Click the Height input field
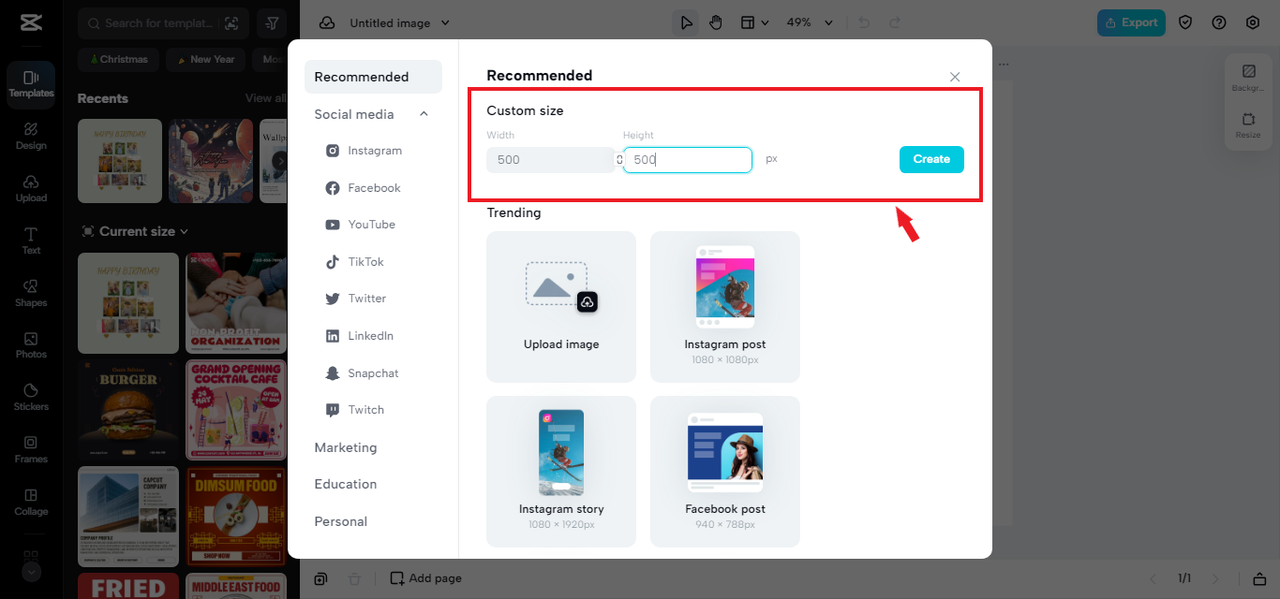The height and width of the screenshot is (599, 1280). [x=687, y=160]
